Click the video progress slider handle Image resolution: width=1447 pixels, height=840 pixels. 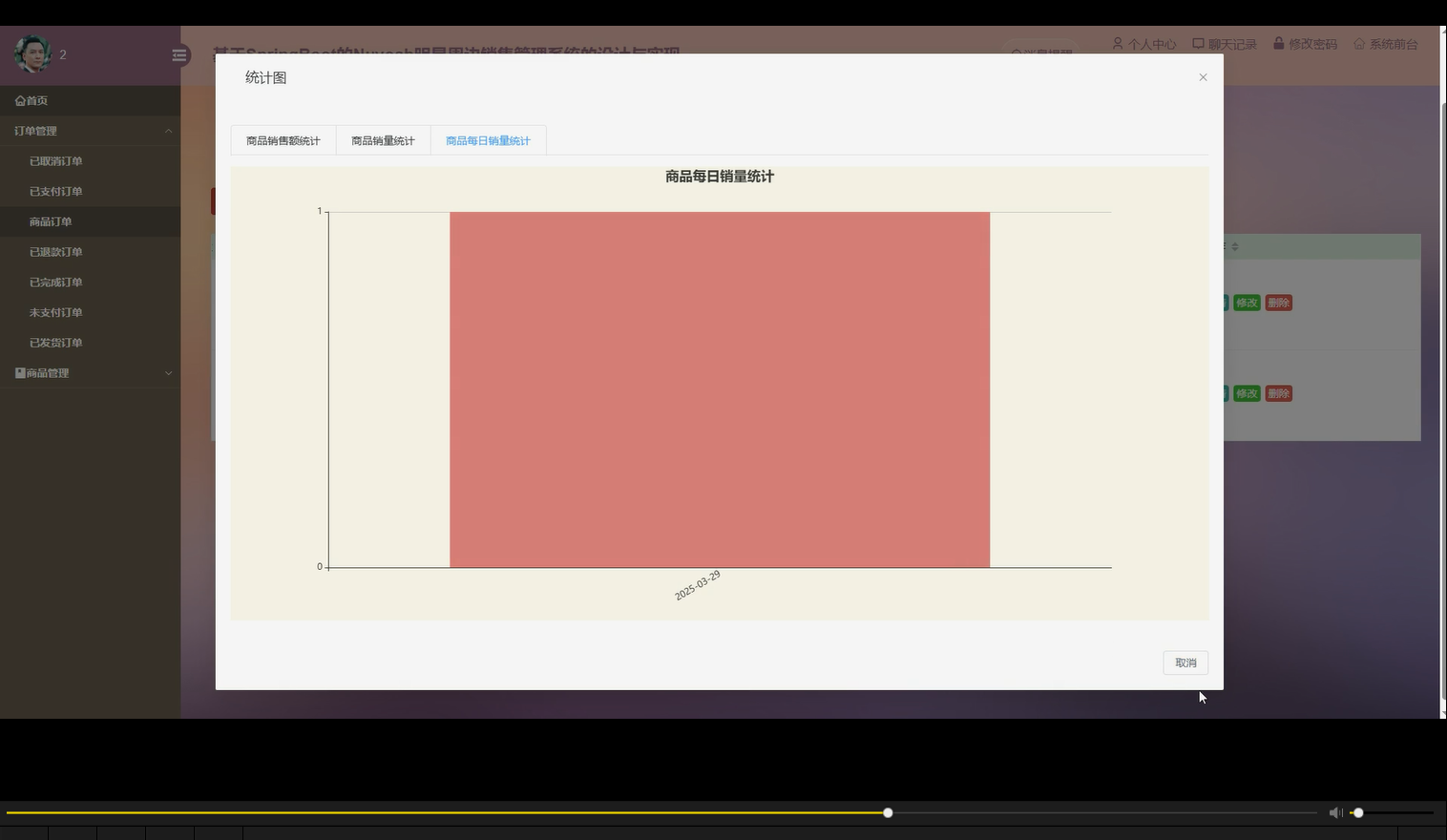(x=888, y=813)
